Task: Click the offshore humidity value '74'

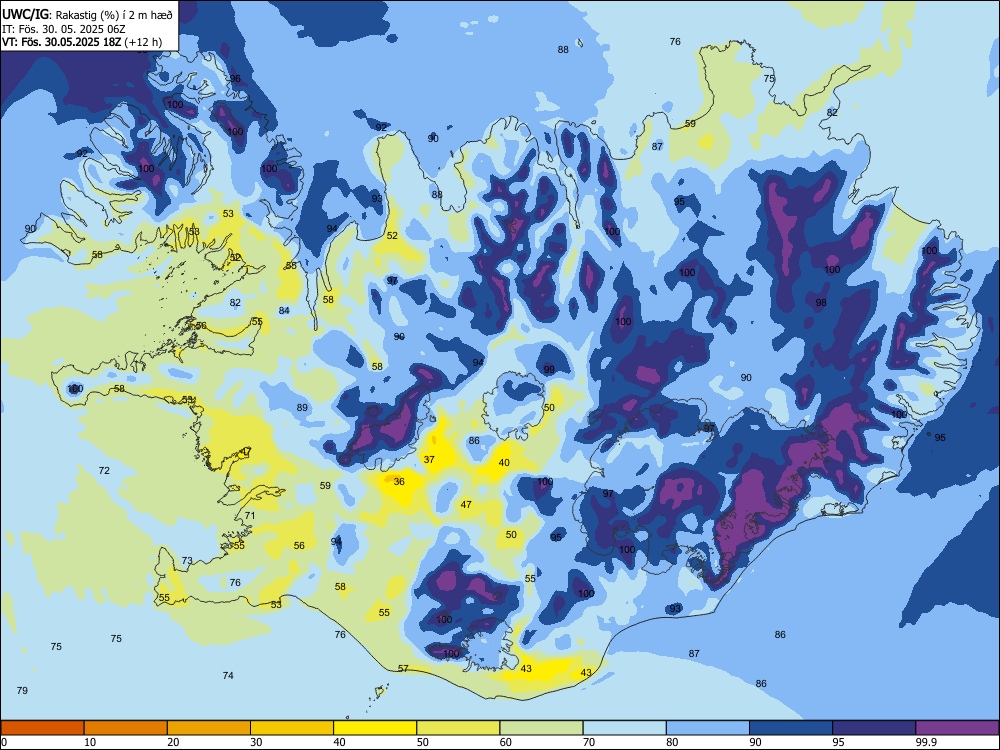Action: coord(228,675)
